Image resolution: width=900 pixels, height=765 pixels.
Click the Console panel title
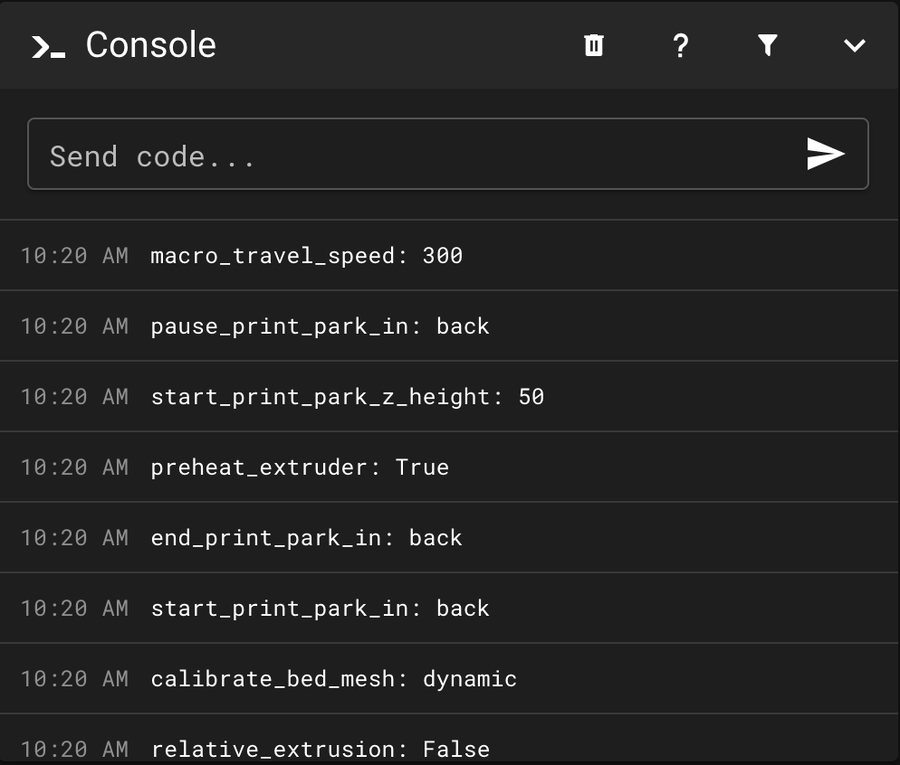pyautogui.click(x=151, y=45)
